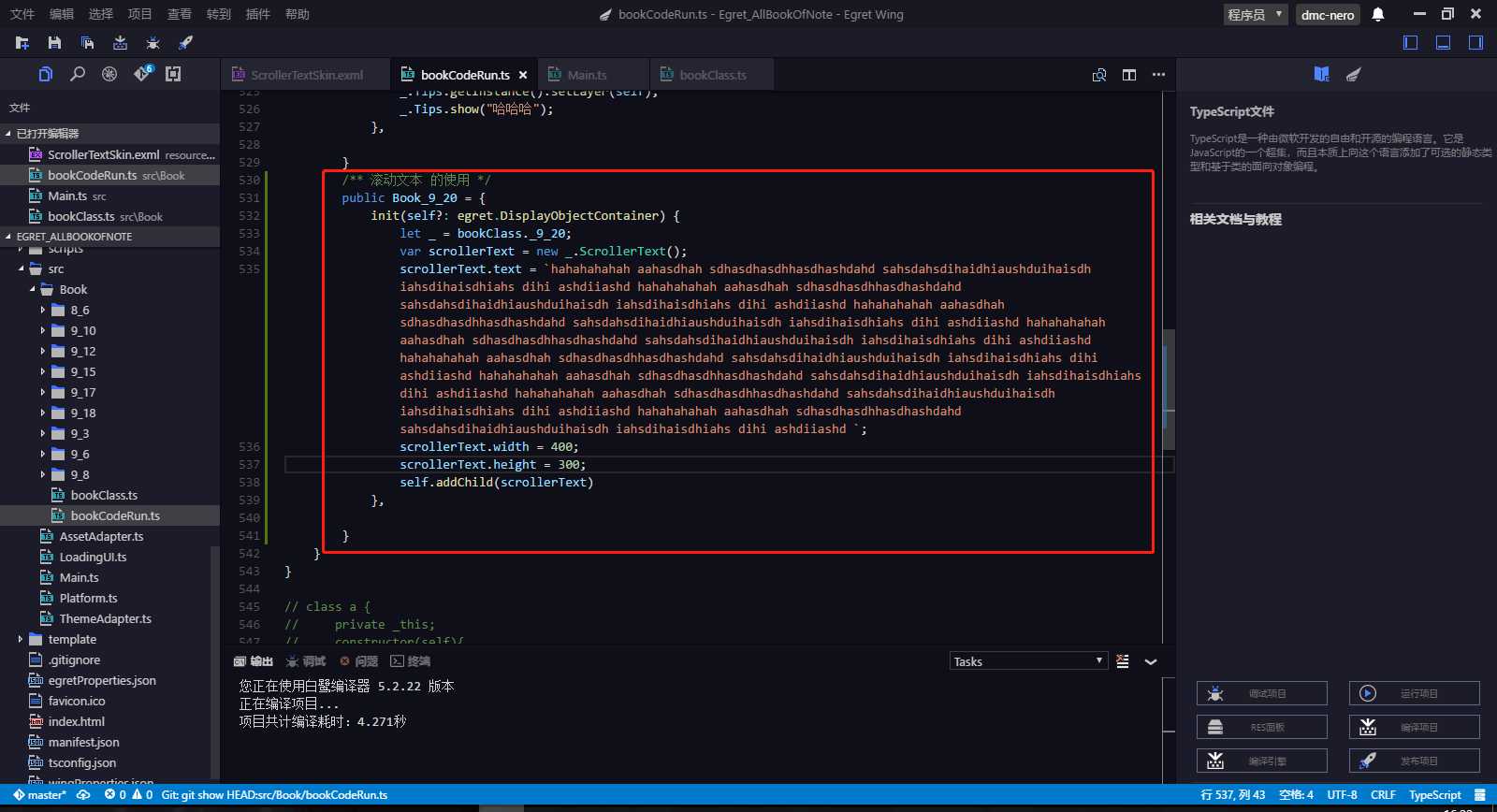
Task: Click find-in-file icon in editor header
Action: 1099,75
